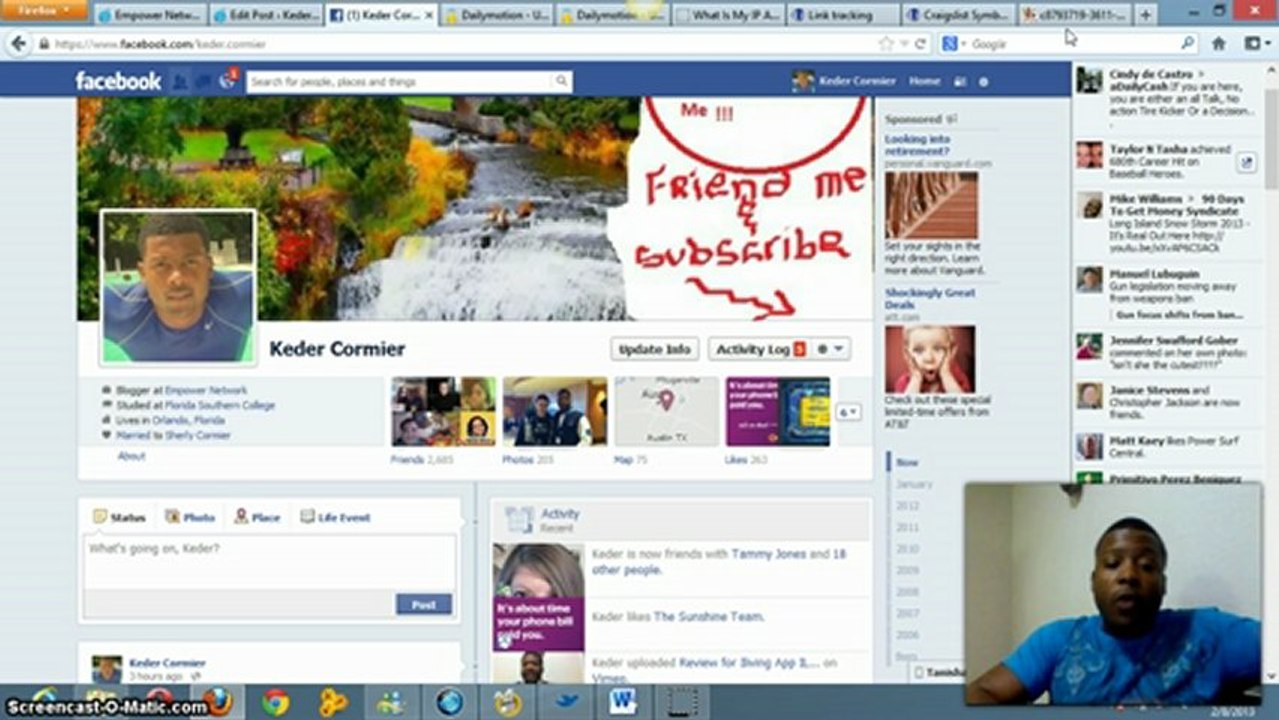Open the Map thumbnail box
The height and width of the screenshot is (720, 1279).
[666, 411]
